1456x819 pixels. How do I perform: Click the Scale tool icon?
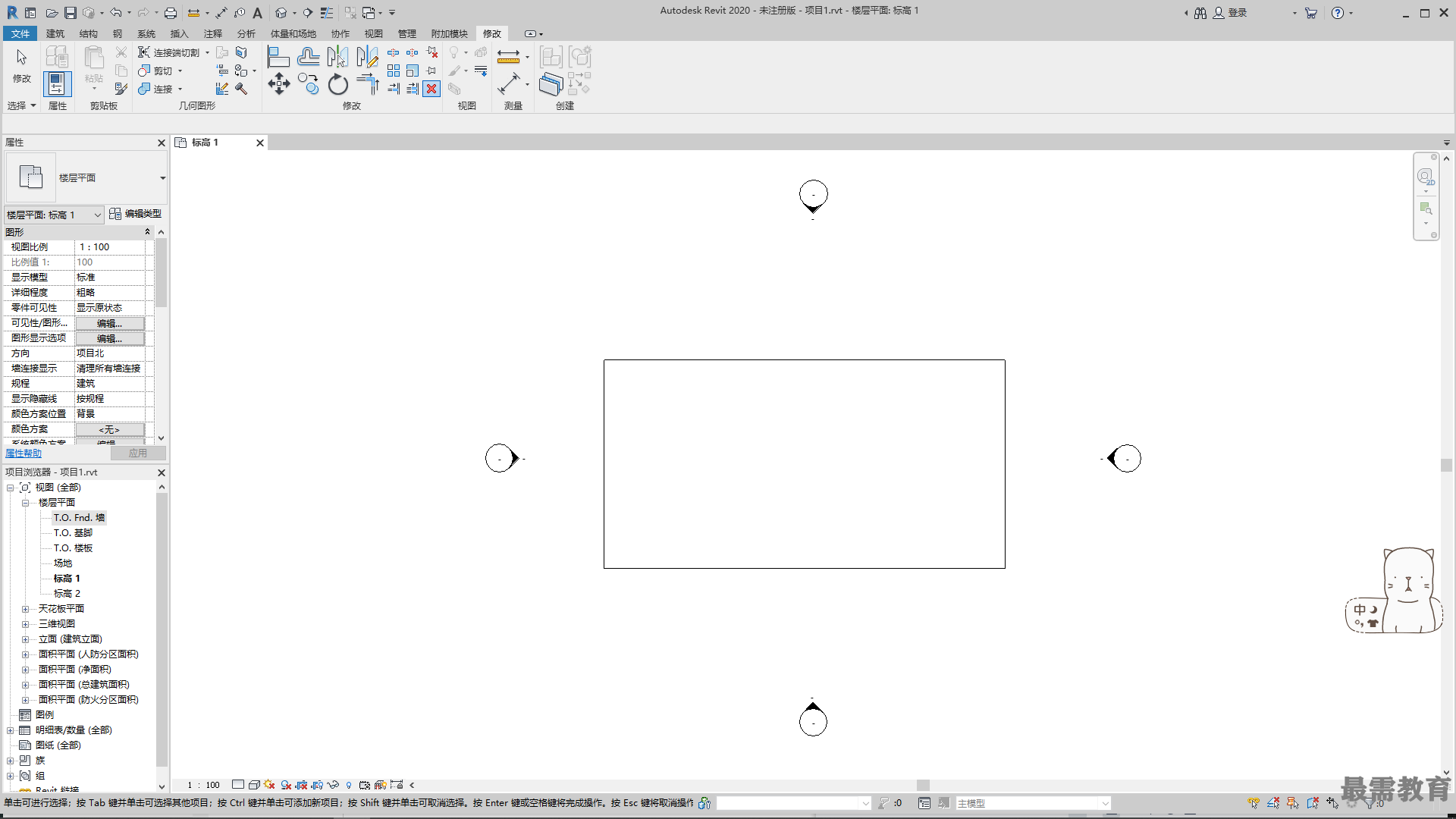point(413,71)
